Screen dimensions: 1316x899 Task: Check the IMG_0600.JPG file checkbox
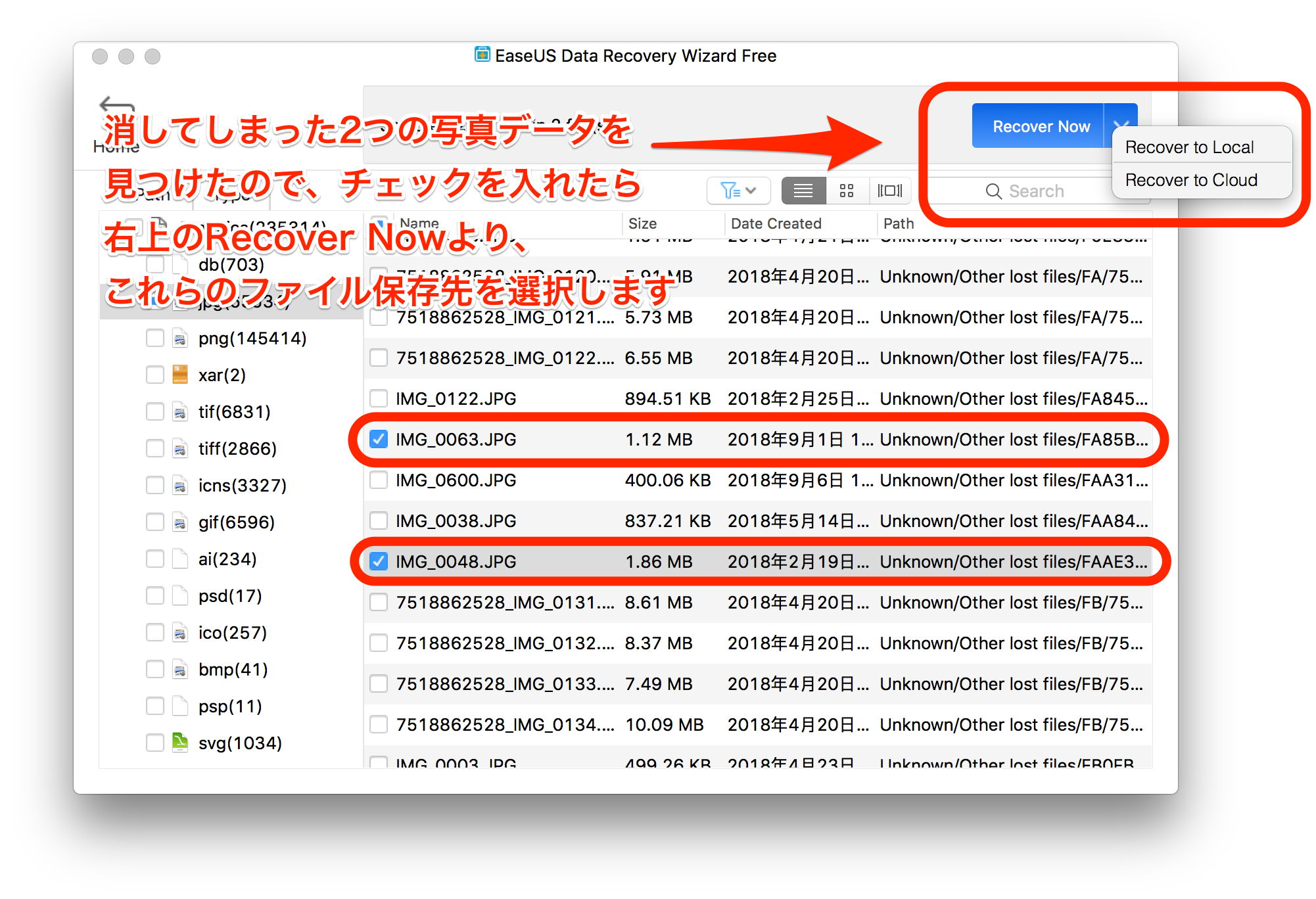[379, 480]
